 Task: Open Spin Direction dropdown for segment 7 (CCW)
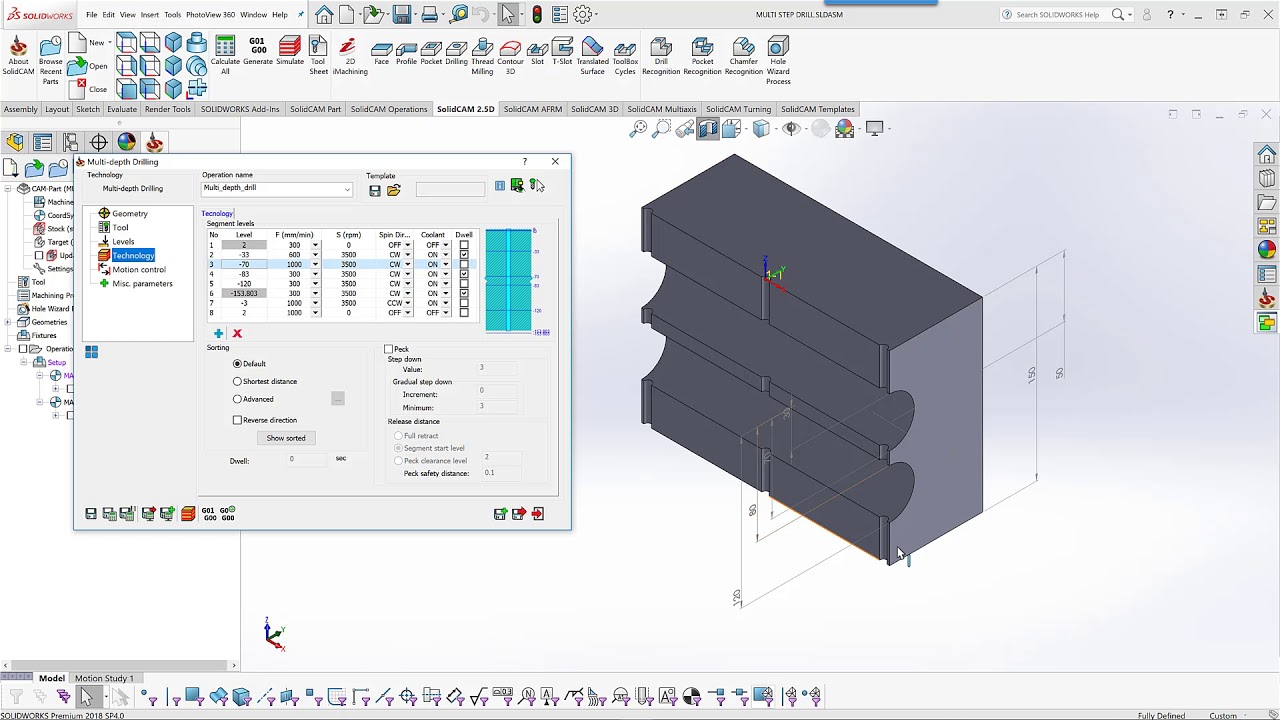point(407,303)
